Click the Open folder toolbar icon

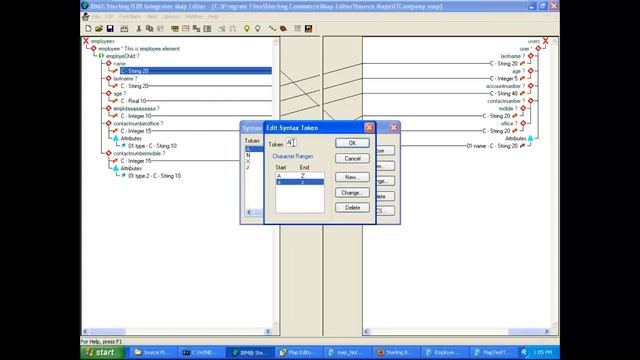coord(99,29)
